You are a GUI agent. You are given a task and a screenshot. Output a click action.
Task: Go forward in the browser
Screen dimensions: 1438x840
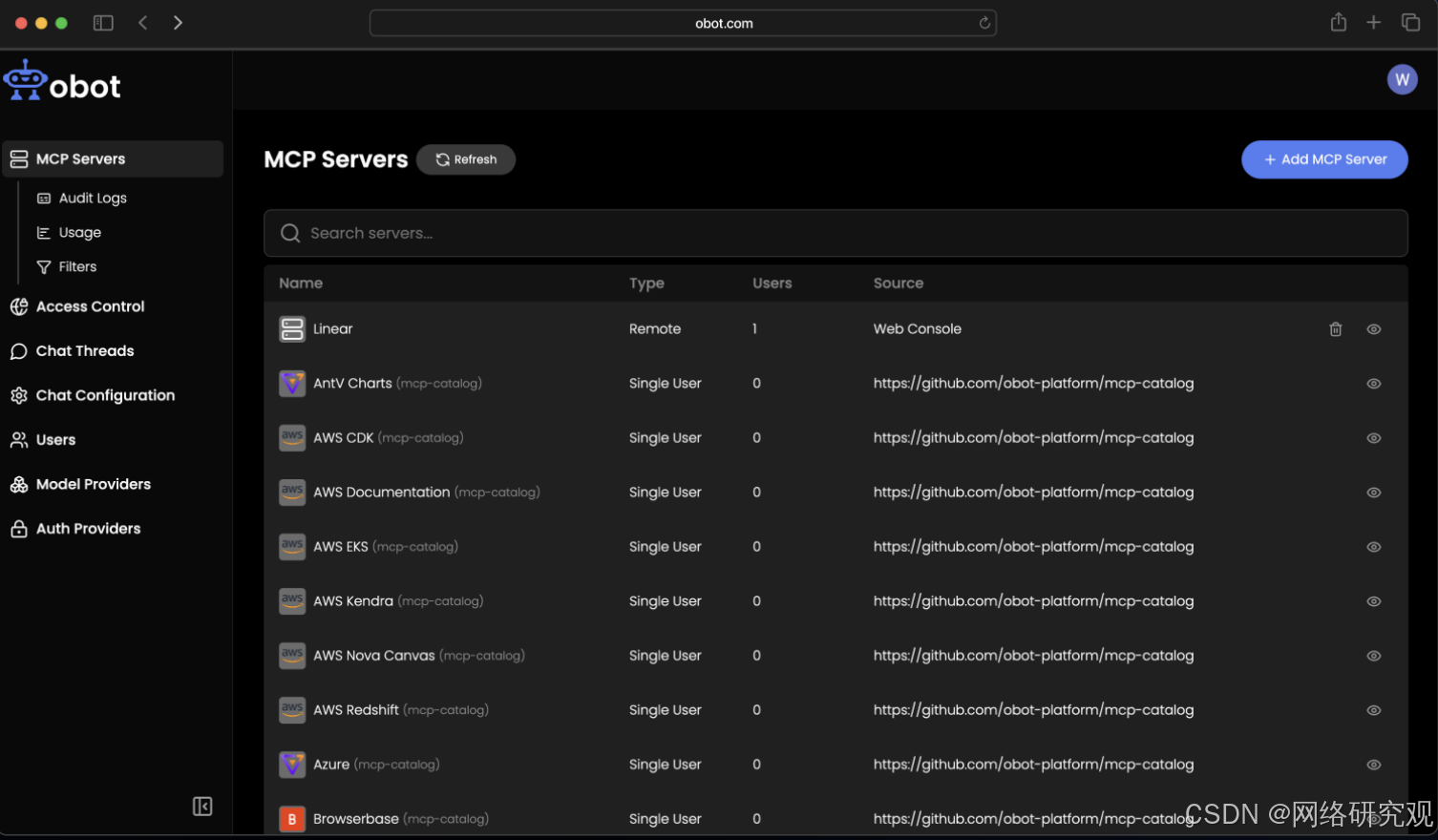(178, 23)
